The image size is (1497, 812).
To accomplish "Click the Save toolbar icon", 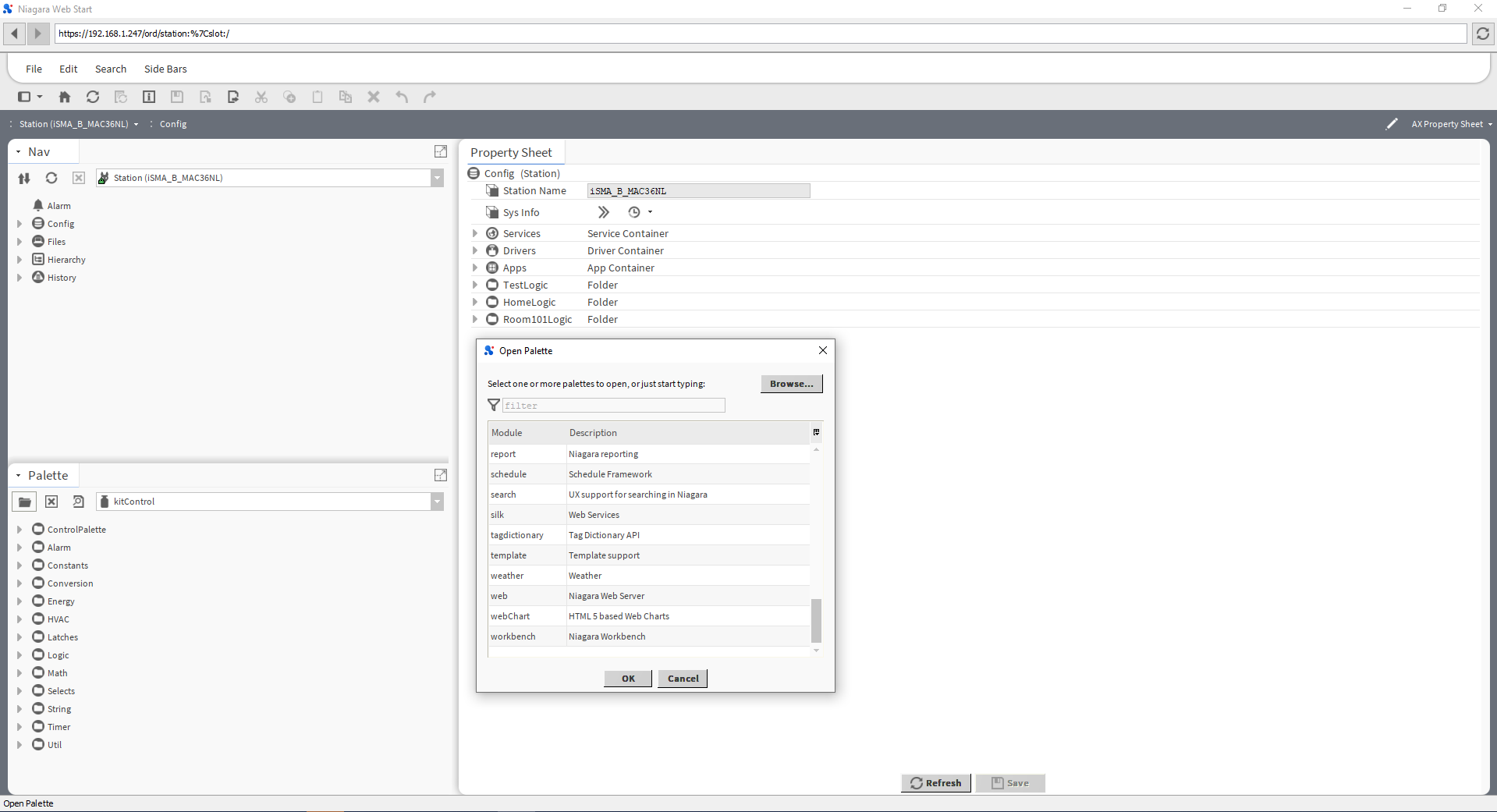I will pos(177,97).
